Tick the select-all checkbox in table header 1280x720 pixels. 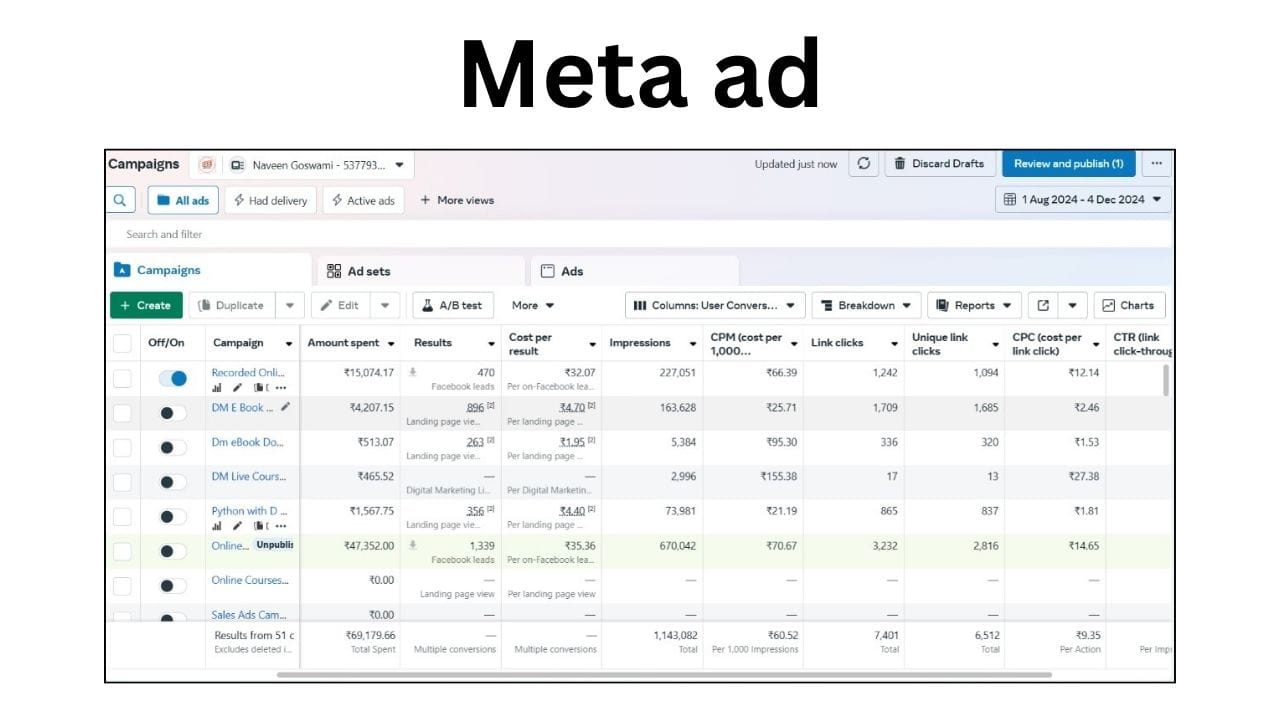click(x=122, y=344)
